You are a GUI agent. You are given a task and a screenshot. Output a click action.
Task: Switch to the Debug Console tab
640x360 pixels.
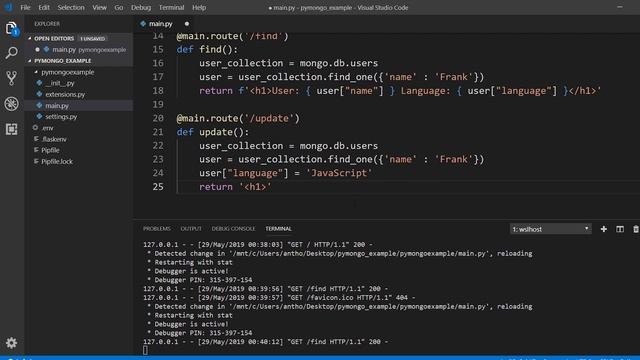[x=233, y=229]
